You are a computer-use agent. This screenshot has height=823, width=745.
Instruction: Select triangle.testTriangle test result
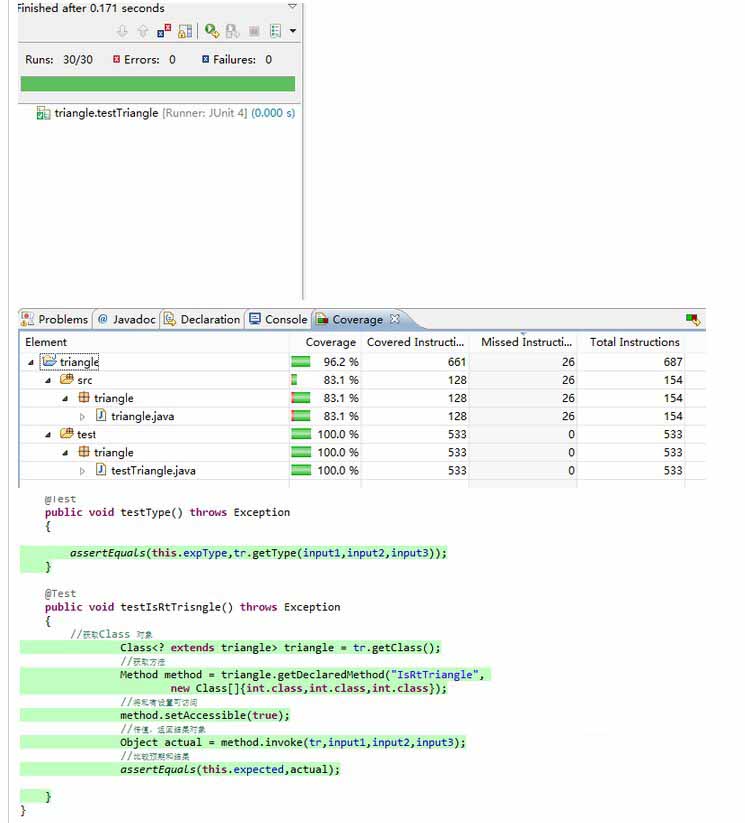[106, 113]
